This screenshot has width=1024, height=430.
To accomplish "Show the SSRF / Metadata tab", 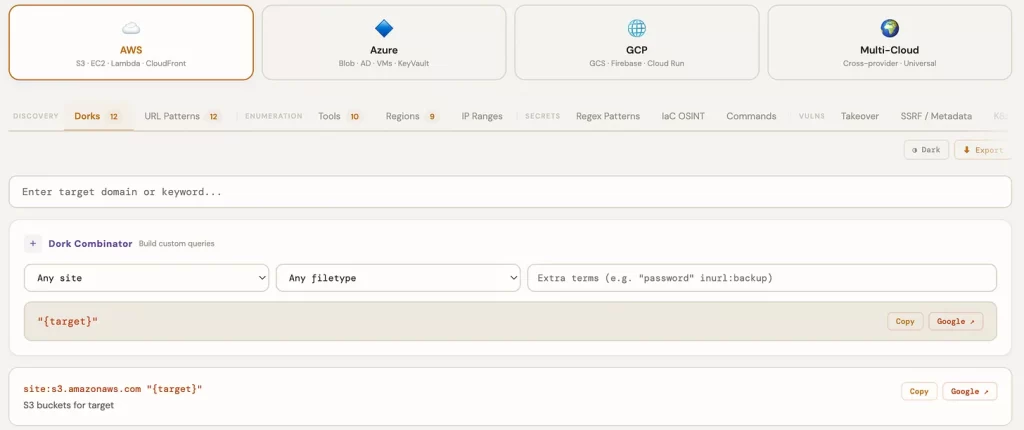I will coord(935,116).
